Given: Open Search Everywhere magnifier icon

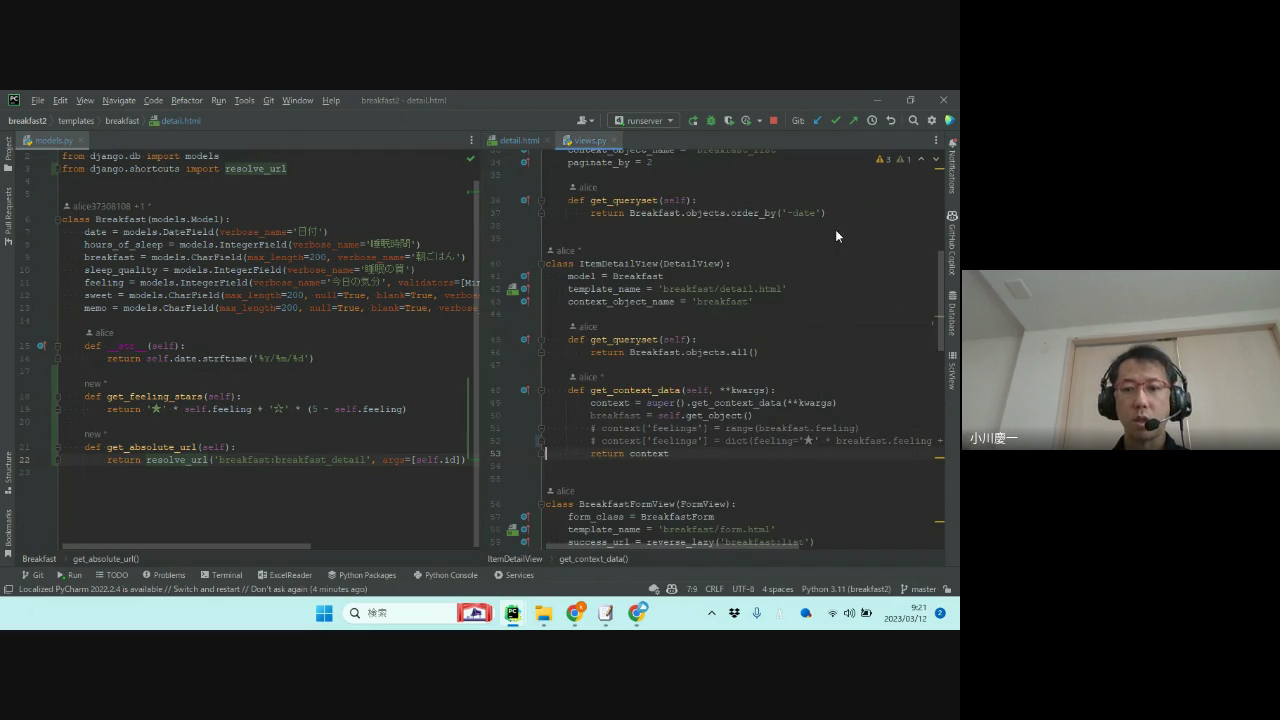Looking at the screenshot, I should click(x=913, y=121).
